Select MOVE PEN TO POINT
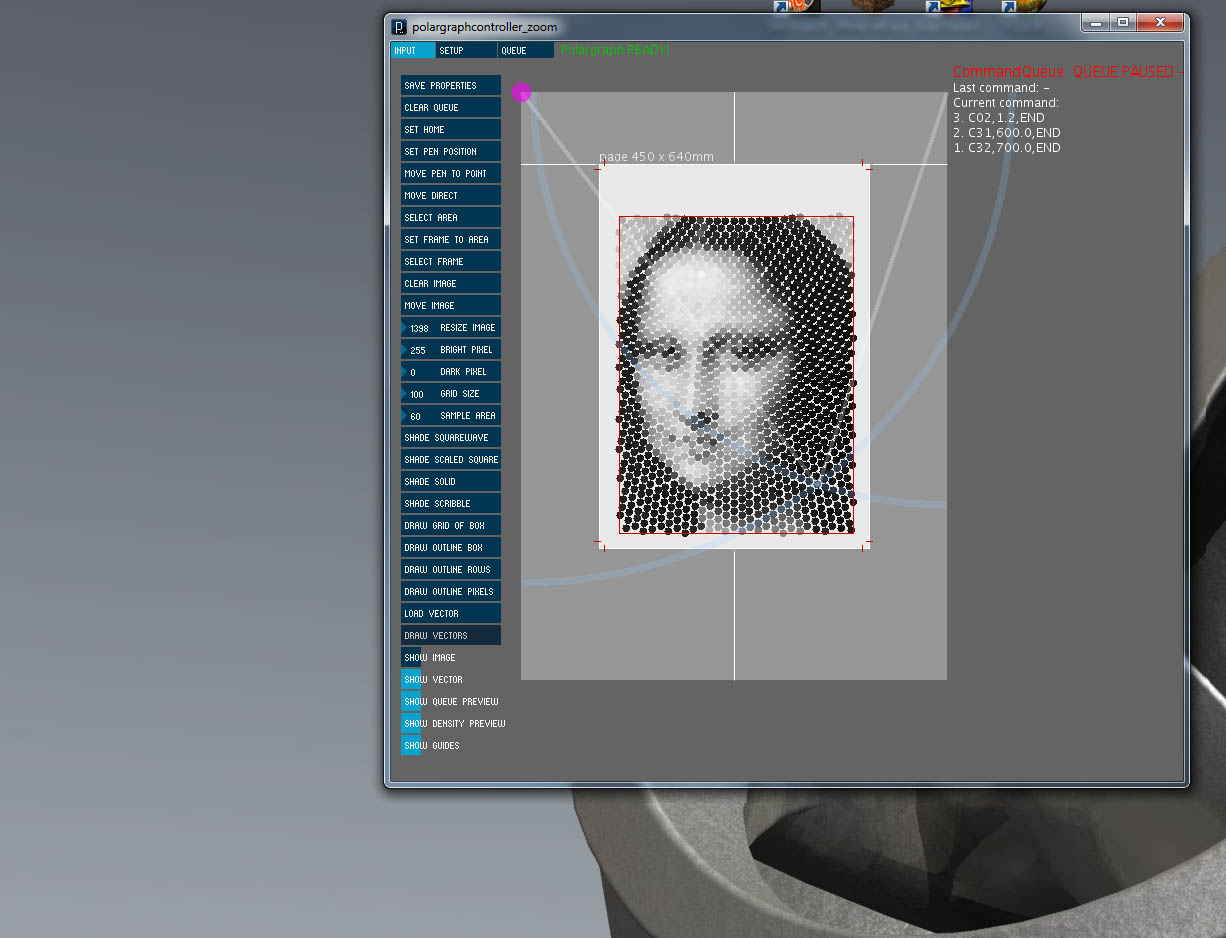 click(x=450, y=173)
